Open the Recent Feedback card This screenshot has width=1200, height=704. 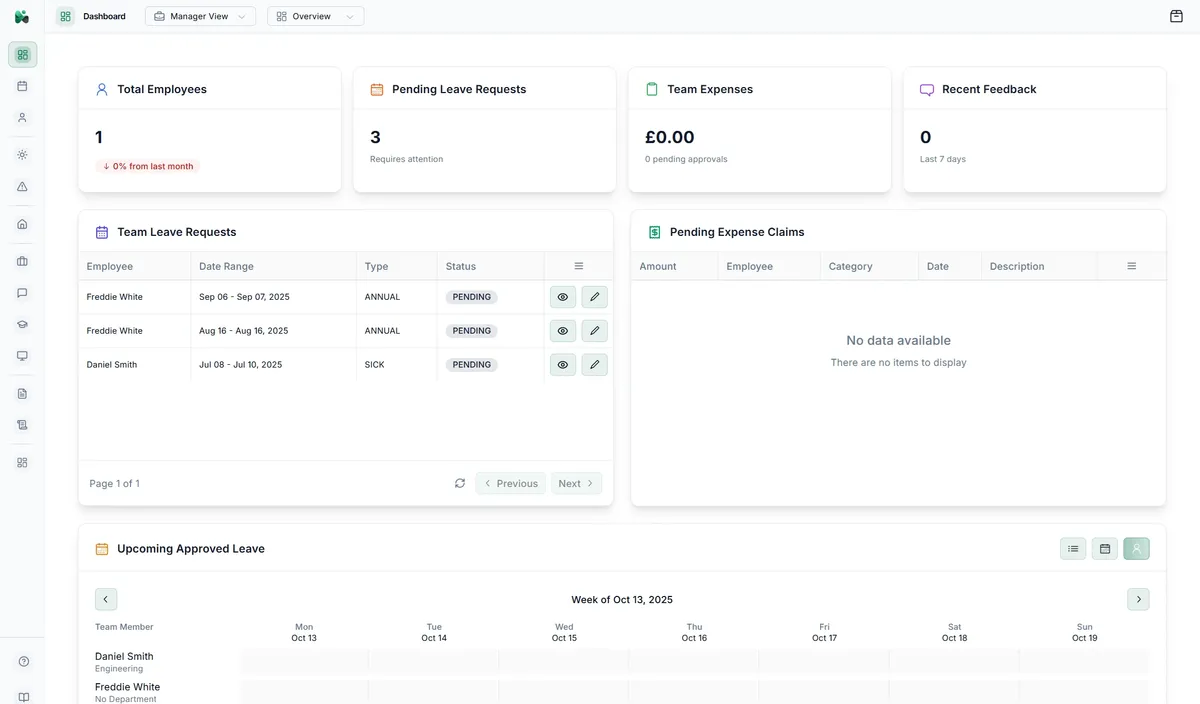[x=1035, y=129]
